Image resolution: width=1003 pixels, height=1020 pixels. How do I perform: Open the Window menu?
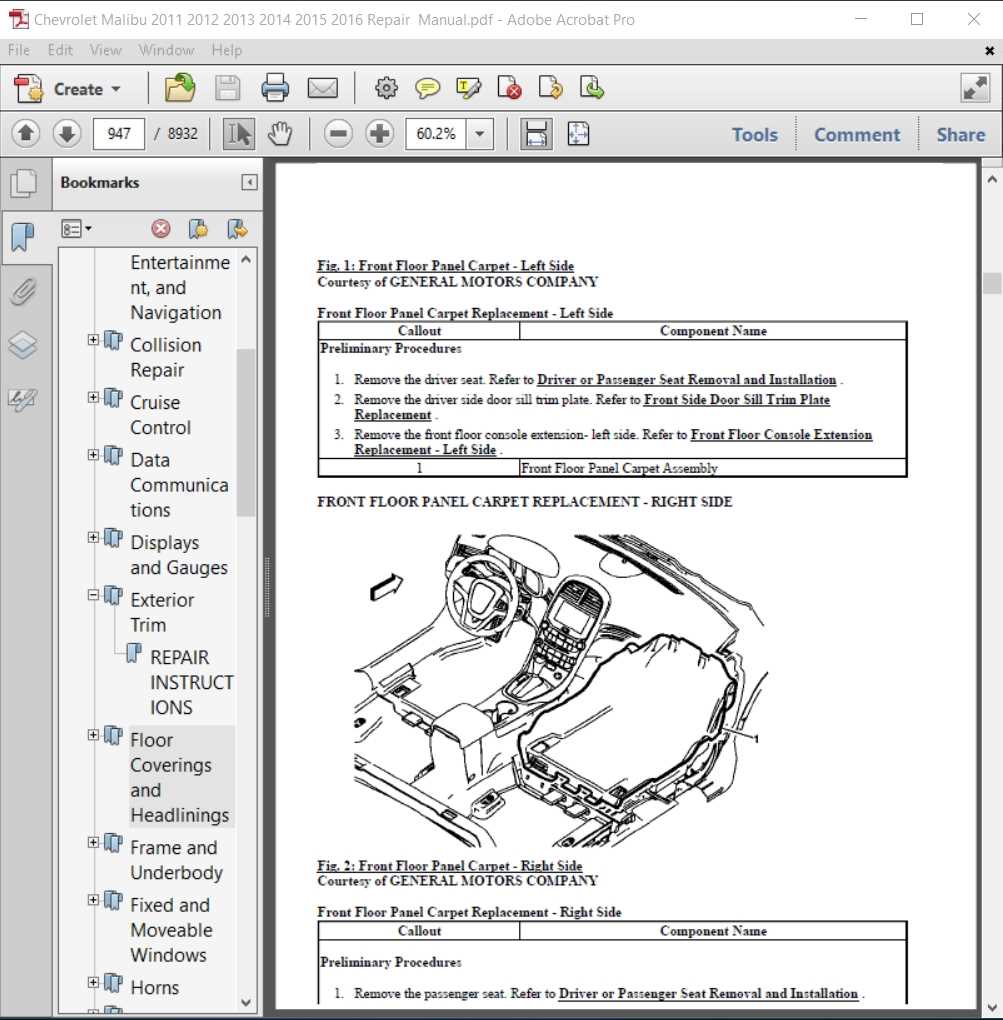point(166,50)
